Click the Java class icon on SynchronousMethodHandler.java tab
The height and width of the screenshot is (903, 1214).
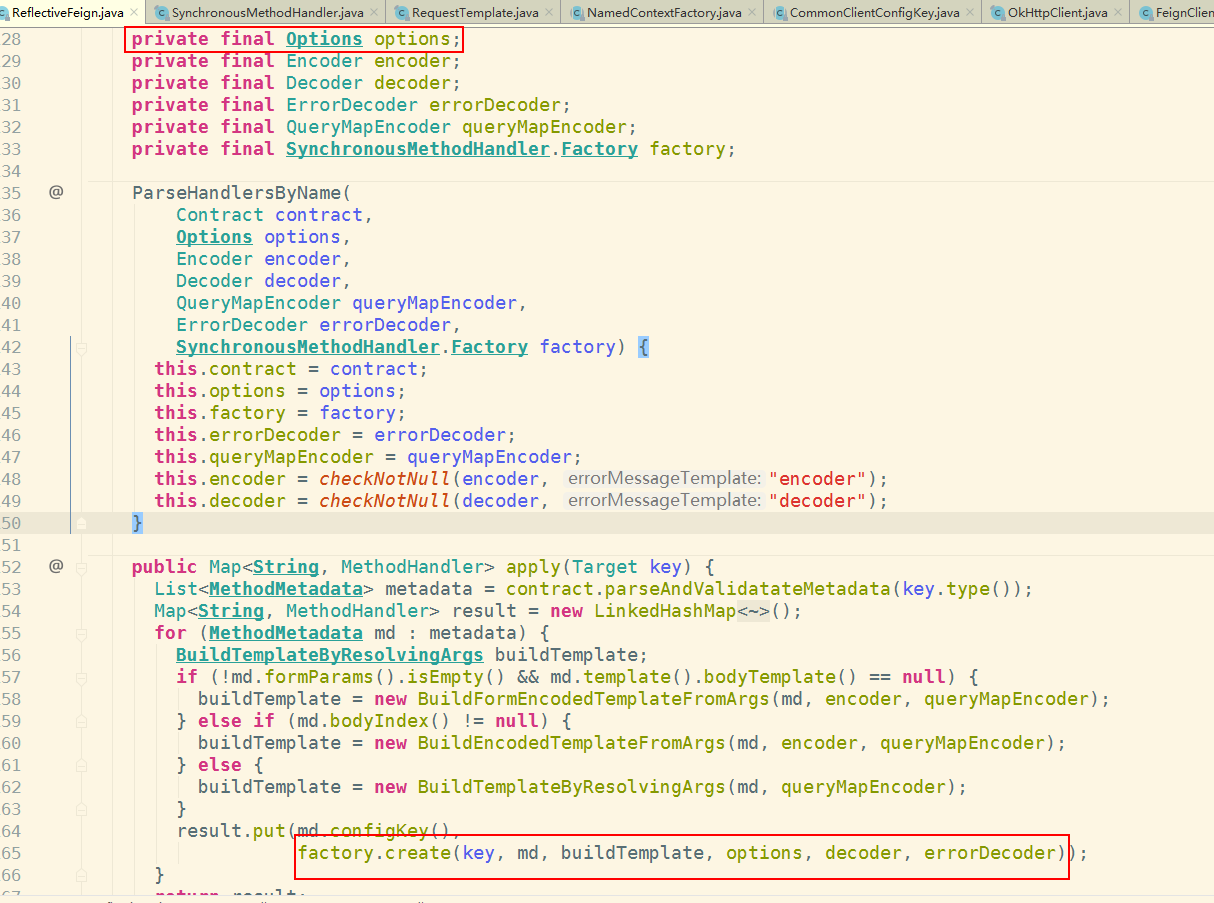[160, 14]
